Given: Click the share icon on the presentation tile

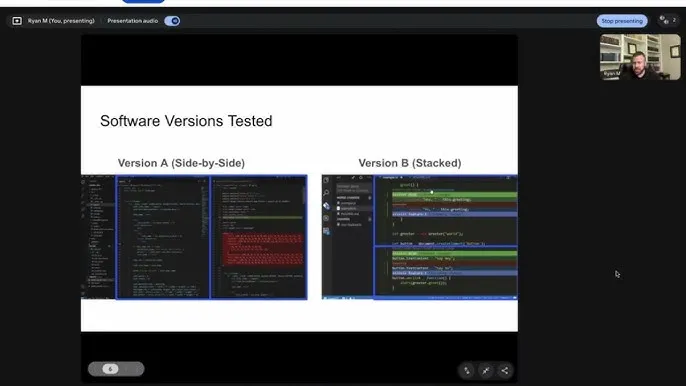Looking at the screenshot, I should pos(504,370).
